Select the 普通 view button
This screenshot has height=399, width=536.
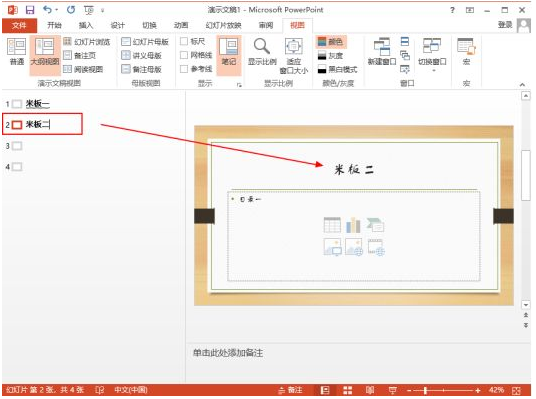16,52
